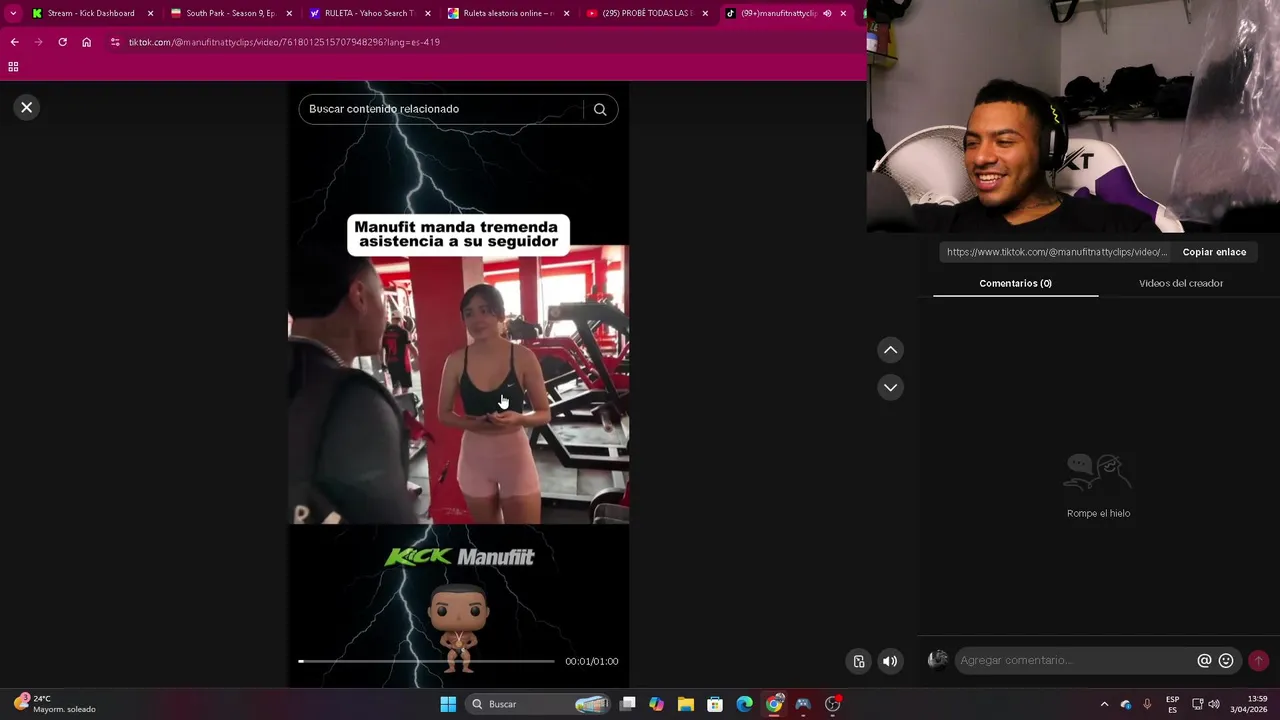The image size is (1280, 720).
Task: Click the Copiar enlace button
Action: click(1214, 252)
